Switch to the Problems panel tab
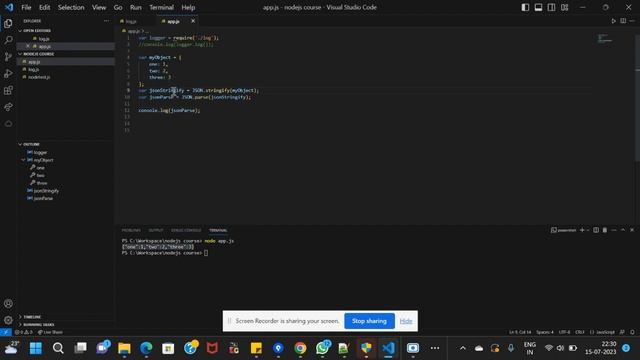 [x=131, y=230]
